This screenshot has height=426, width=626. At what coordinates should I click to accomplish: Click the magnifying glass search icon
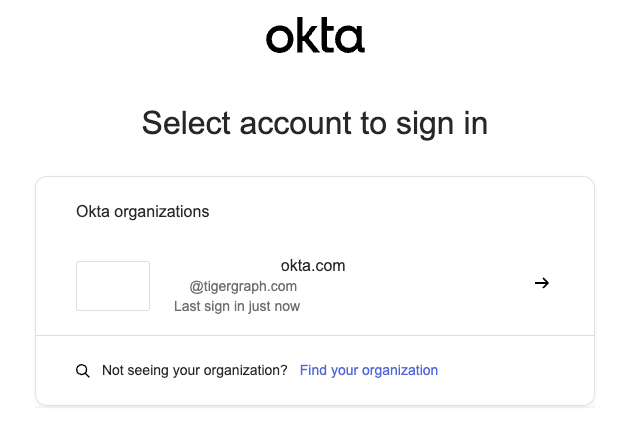pyautogui.click(x=83, y=371)
